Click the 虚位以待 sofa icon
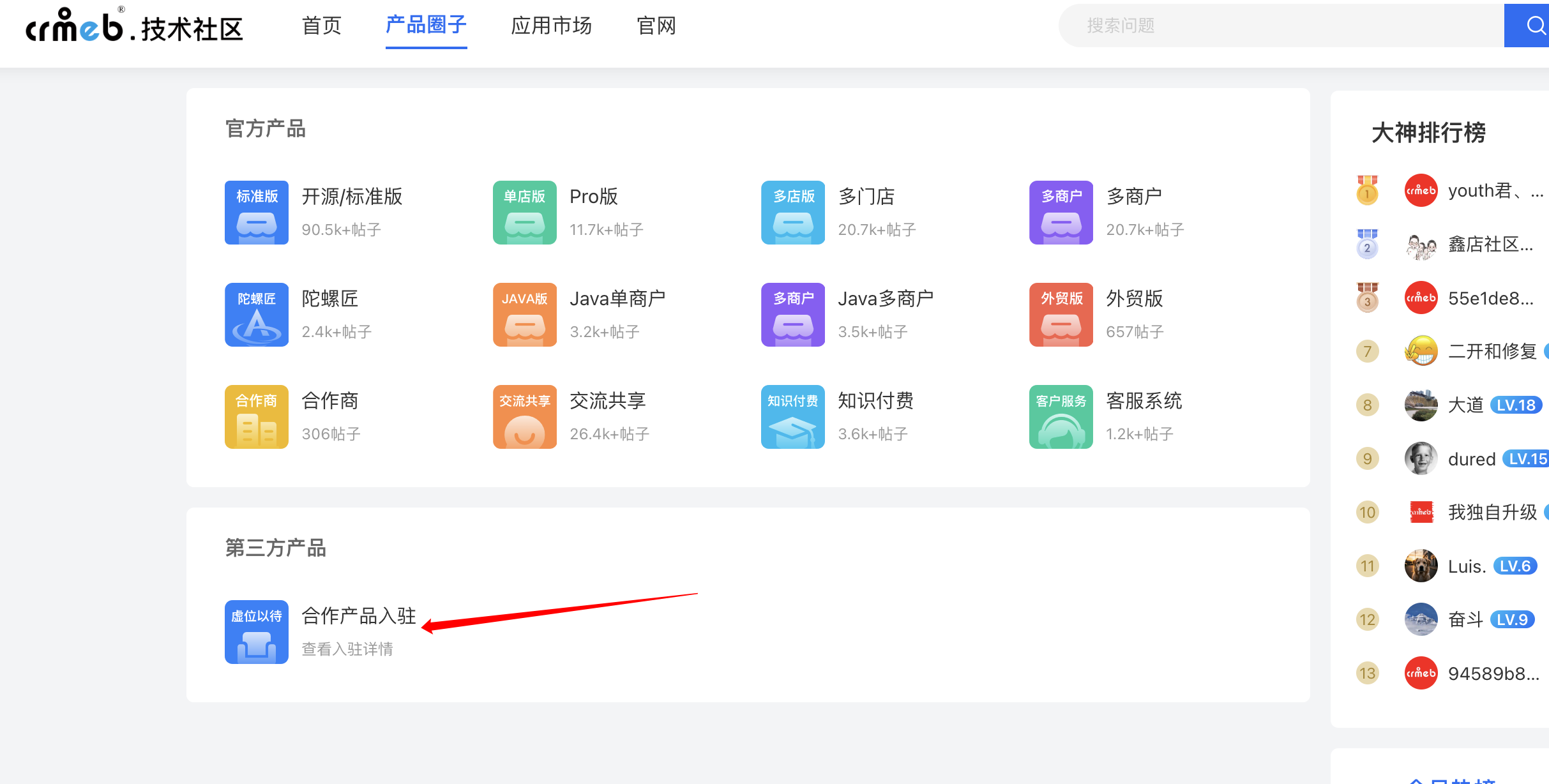The image size is (1549, 784). 257,632
